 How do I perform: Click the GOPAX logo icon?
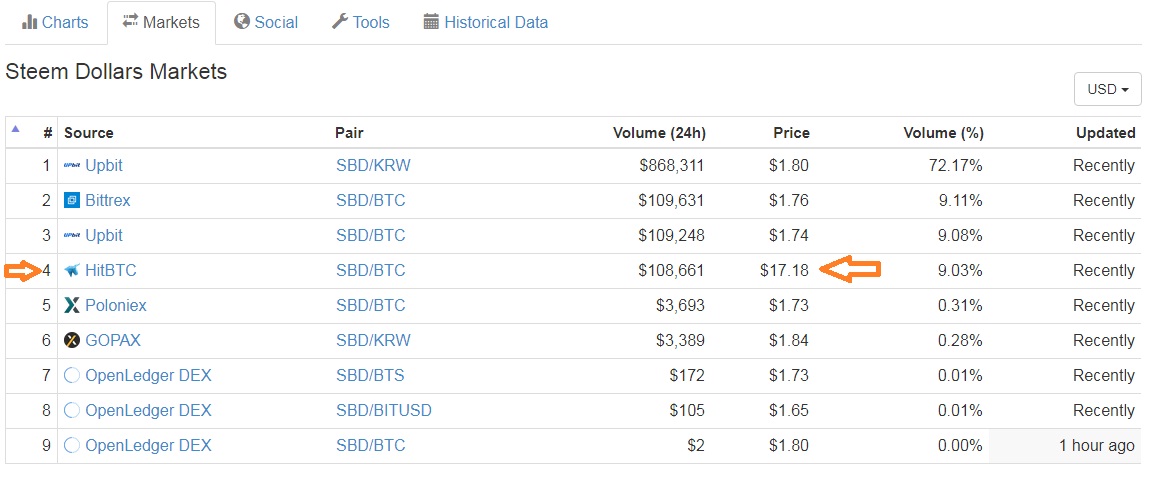pos(71,340)
